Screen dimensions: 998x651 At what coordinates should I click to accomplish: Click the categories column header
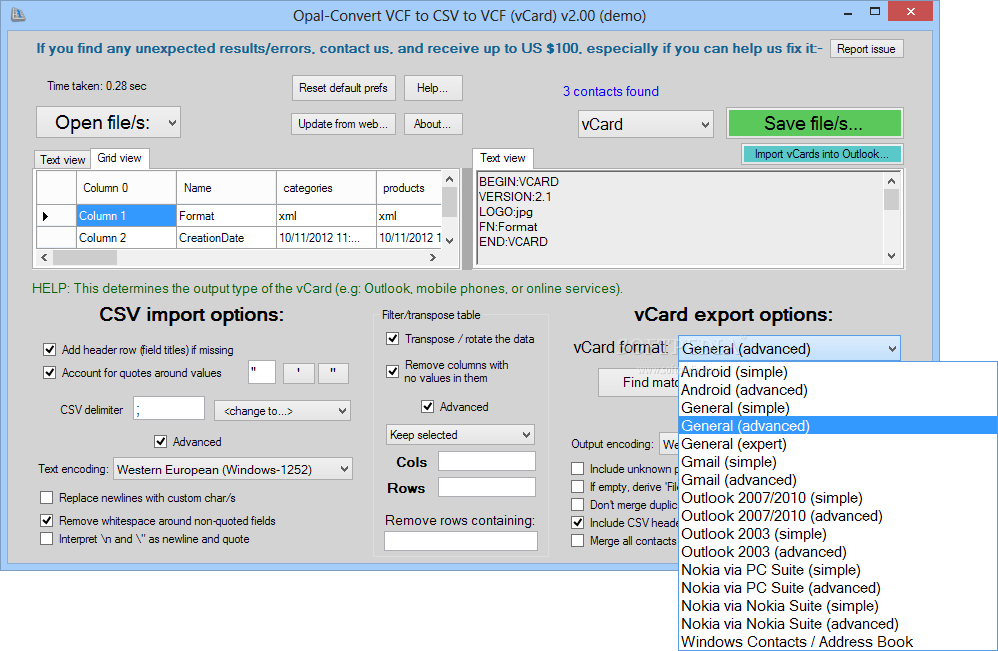coord(326,188)
